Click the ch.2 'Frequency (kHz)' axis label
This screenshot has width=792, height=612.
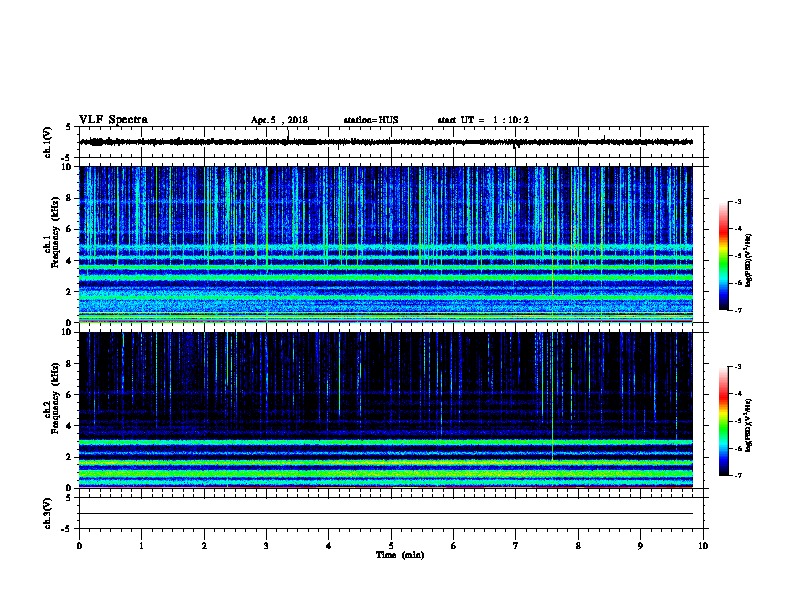[x=55, y=398]
